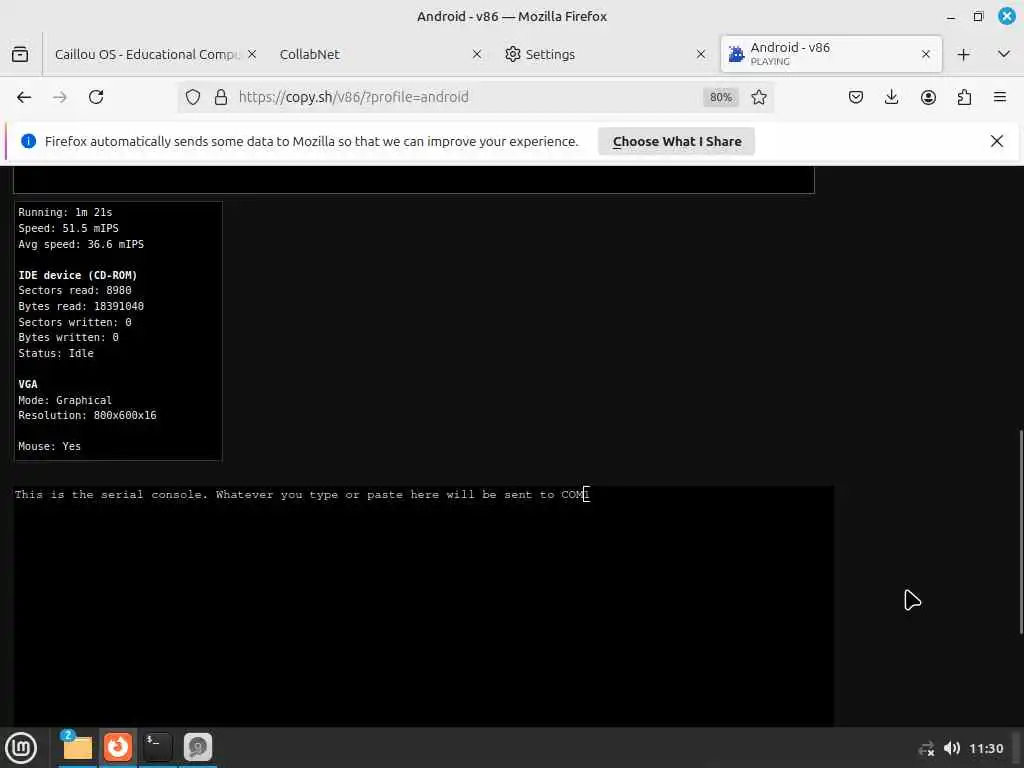Open the Firefox account menu
This screenshot has height=768, width=1024.
click(928, 97)
